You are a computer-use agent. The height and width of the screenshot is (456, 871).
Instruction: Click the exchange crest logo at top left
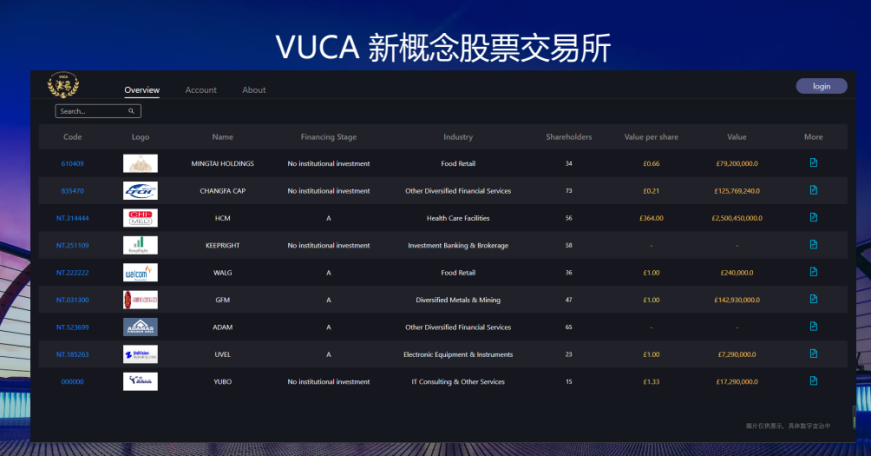[63, 86]
